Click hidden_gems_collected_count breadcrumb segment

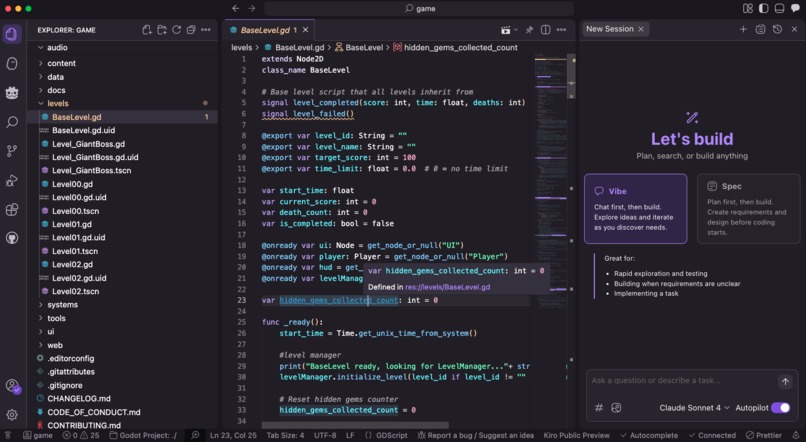point(455,47)
